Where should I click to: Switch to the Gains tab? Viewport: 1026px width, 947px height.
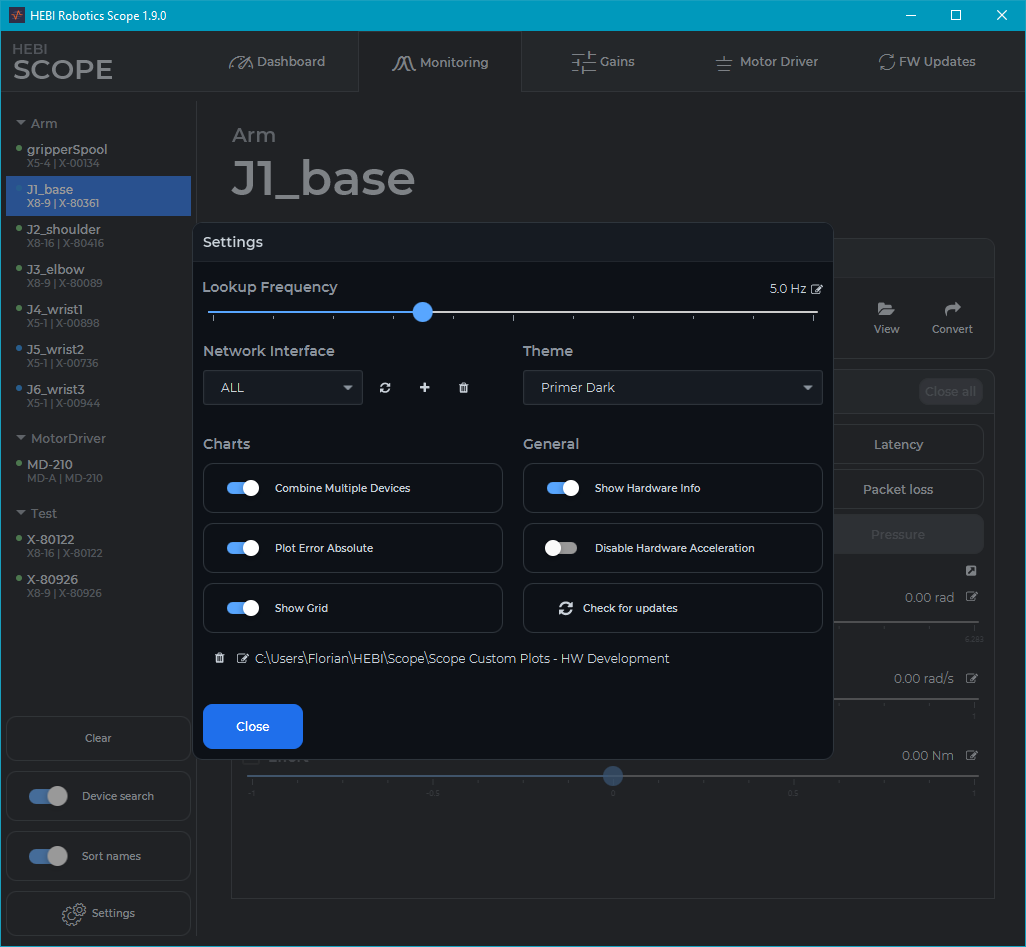(x=603, y=62)
